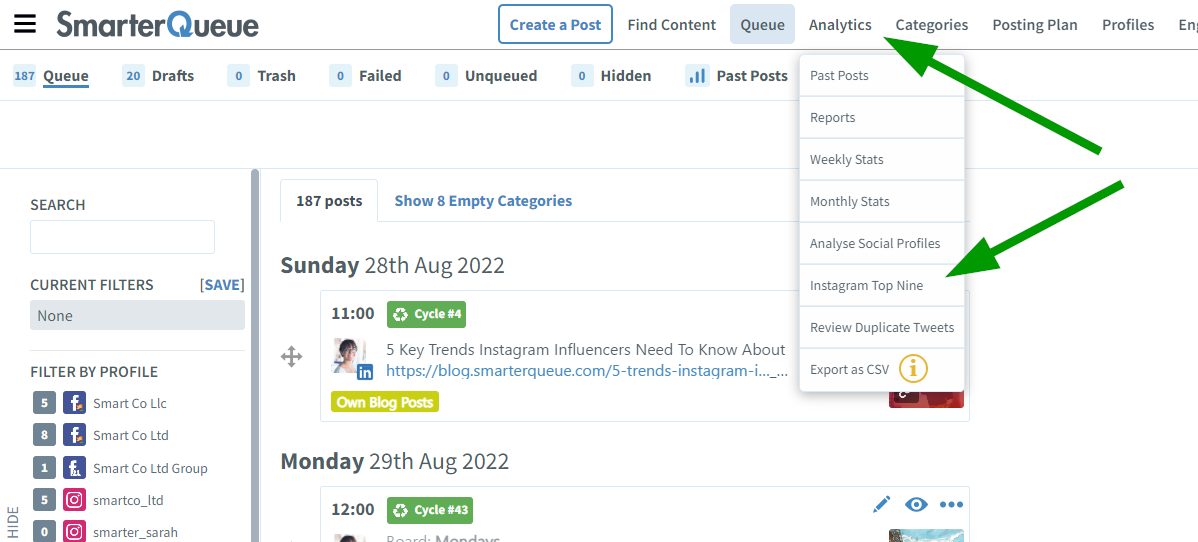Screen dimensions: 1198x542
Task: Click Show 8 Empty Categories link
Action: coord(483,201)
